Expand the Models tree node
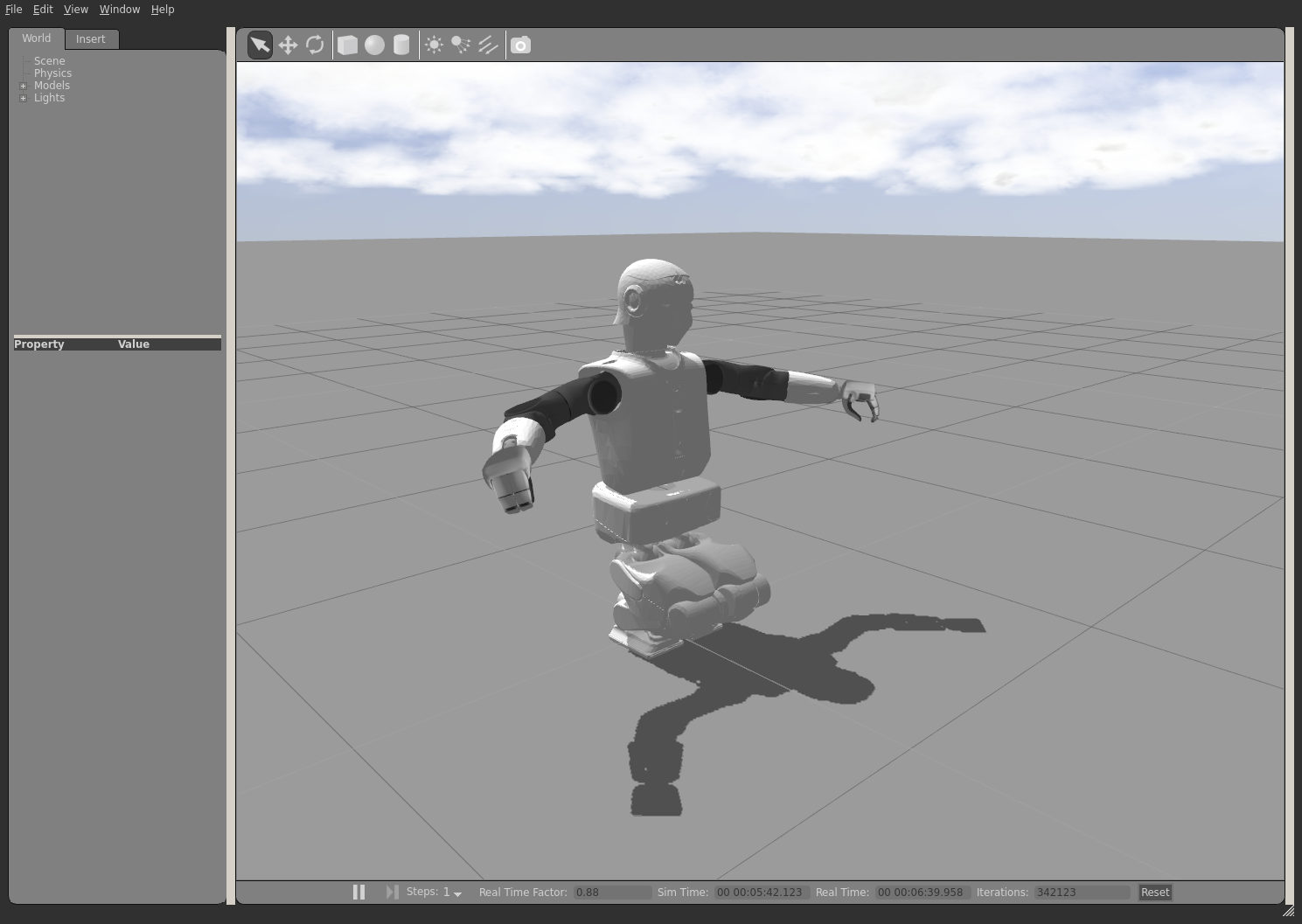Screen dimensions: 1302x924 coord(24,86)
